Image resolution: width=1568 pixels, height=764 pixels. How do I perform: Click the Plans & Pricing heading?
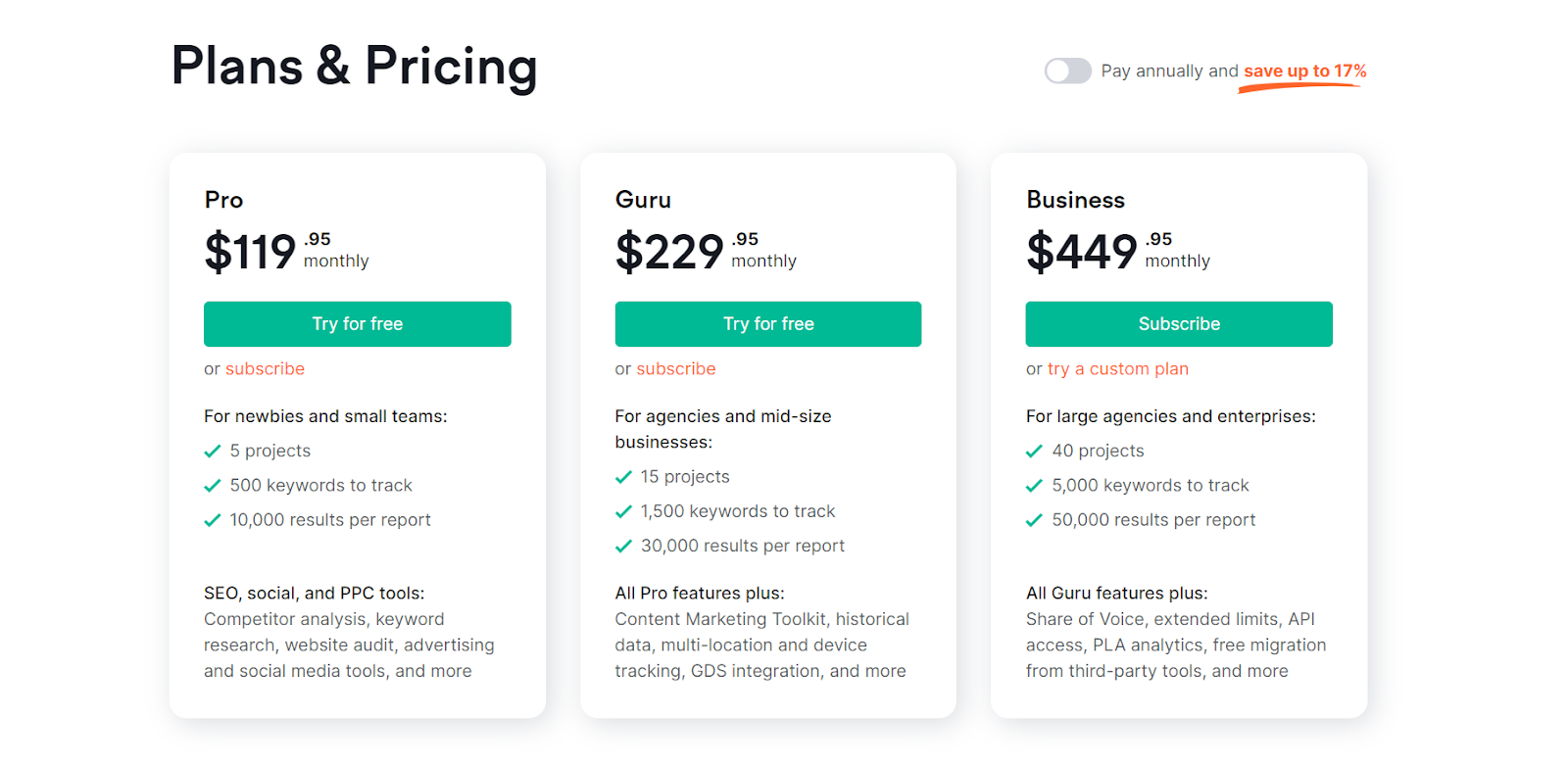coord(354,67)
